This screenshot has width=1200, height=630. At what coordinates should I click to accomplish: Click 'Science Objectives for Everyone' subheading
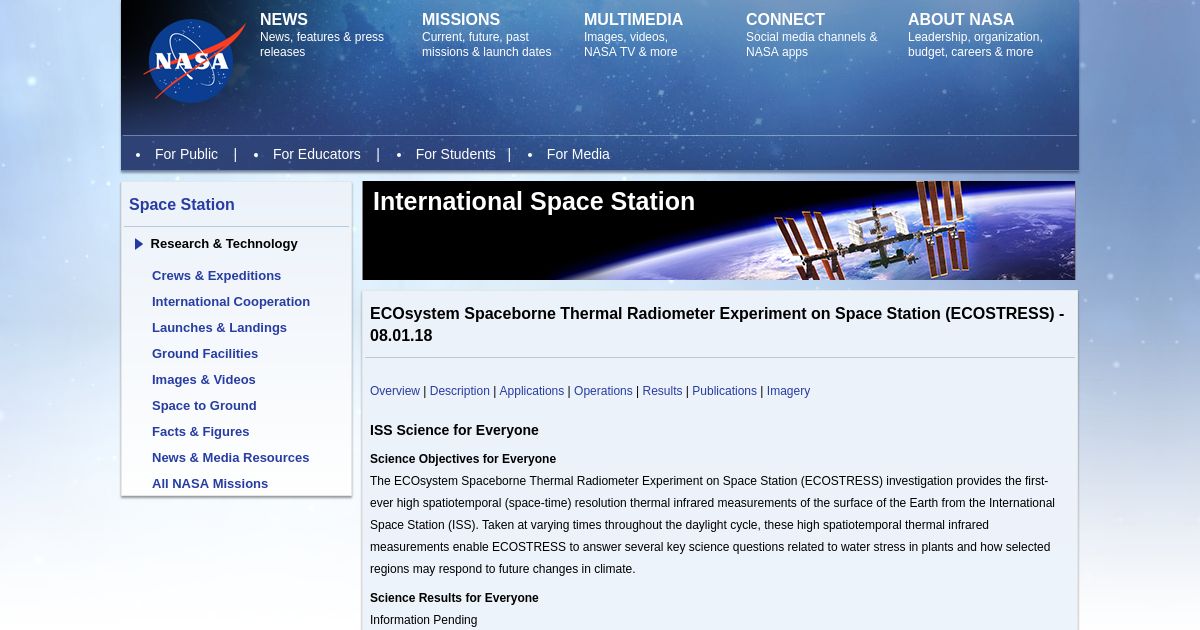point(463,459)
